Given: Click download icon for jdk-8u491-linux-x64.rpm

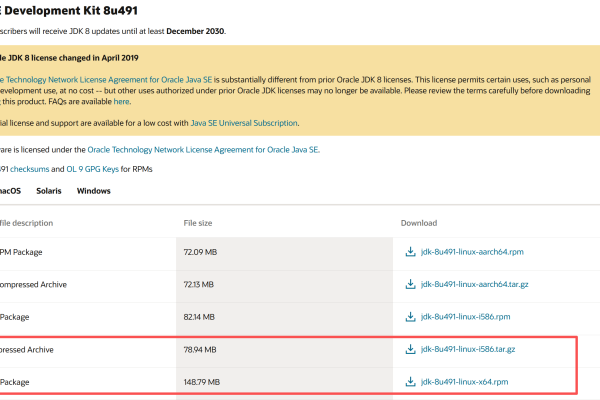Looking at the screenshot, I should pos(410,382).
